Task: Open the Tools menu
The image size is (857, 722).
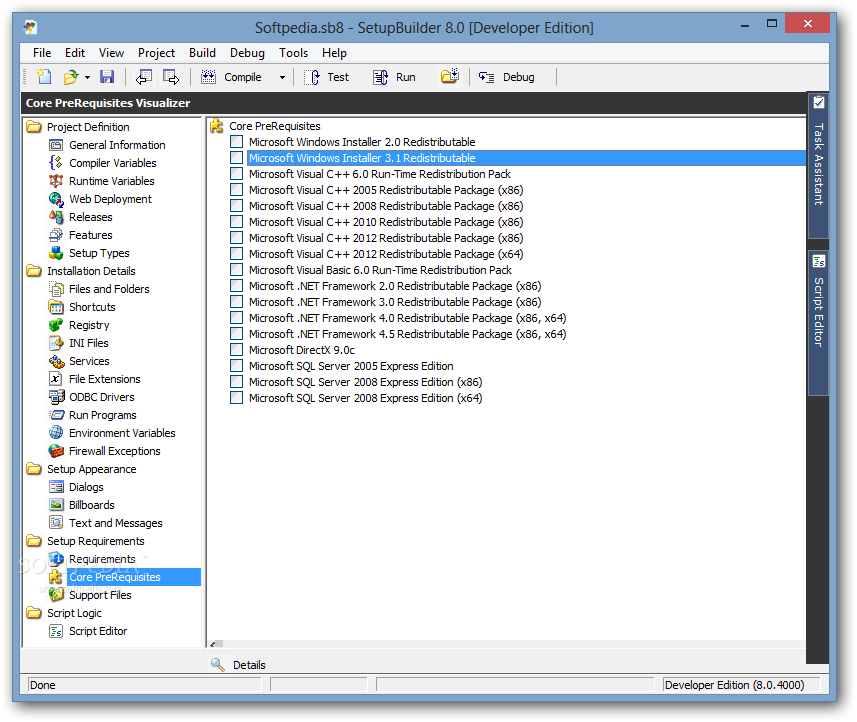Action: [294, 53]
